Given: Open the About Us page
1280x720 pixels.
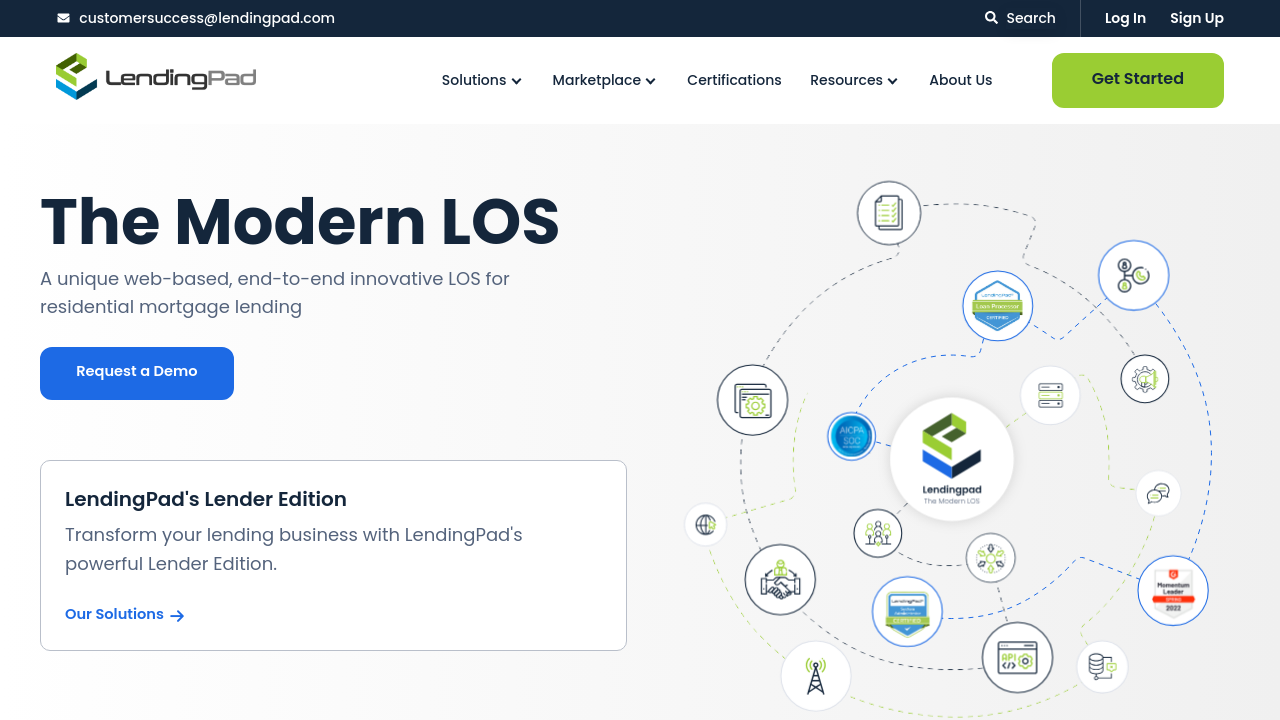Looking at the screenshot, I should point(960,80).
